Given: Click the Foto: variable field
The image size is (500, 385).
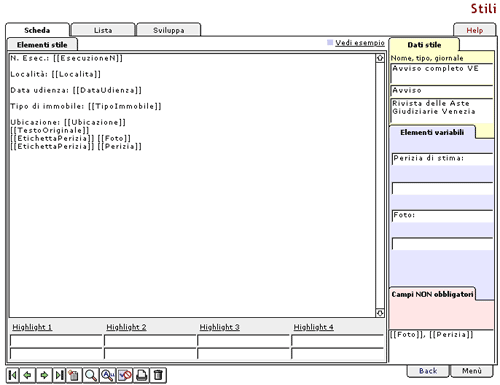Looking at the screenshot, I should (x=442, y=216).
